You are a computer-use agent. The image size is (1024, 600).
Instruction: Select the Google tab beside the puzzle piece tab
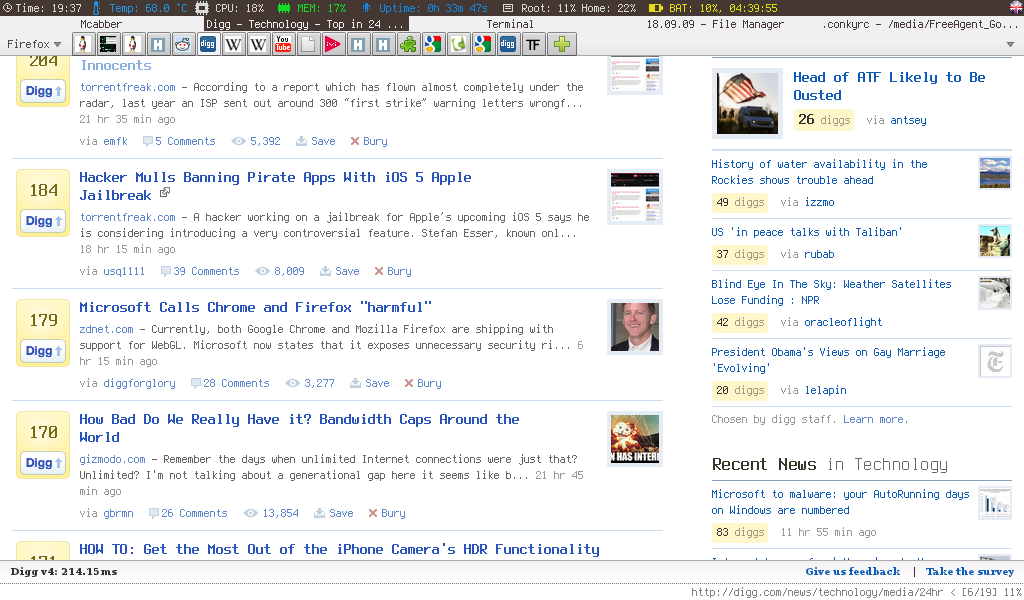click(433, 44)
